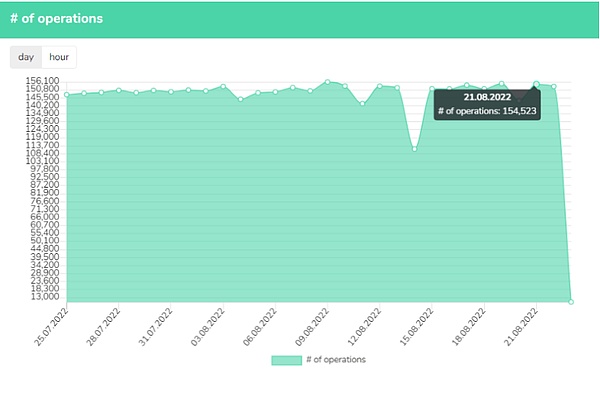Click the last data point at chart bottom right
This screenshot has height=393, width=600.
point(571,302)
